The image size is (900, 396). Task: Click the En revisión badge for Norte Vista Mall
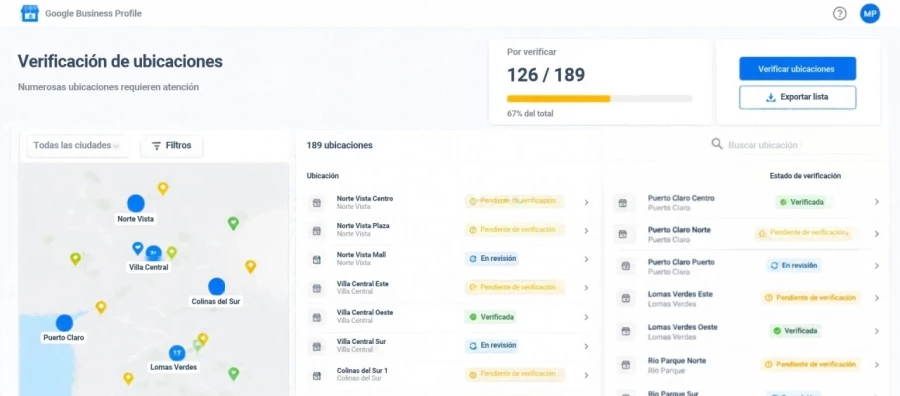click(492, 259)
